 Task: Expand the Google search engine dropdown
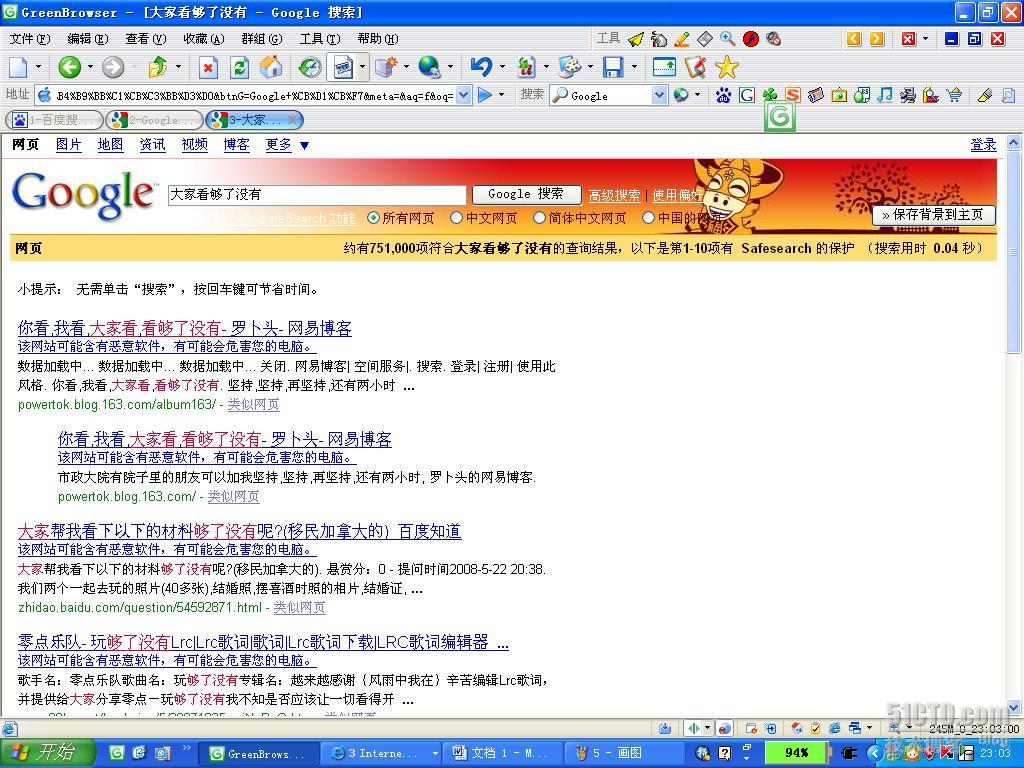pos(659,95)
